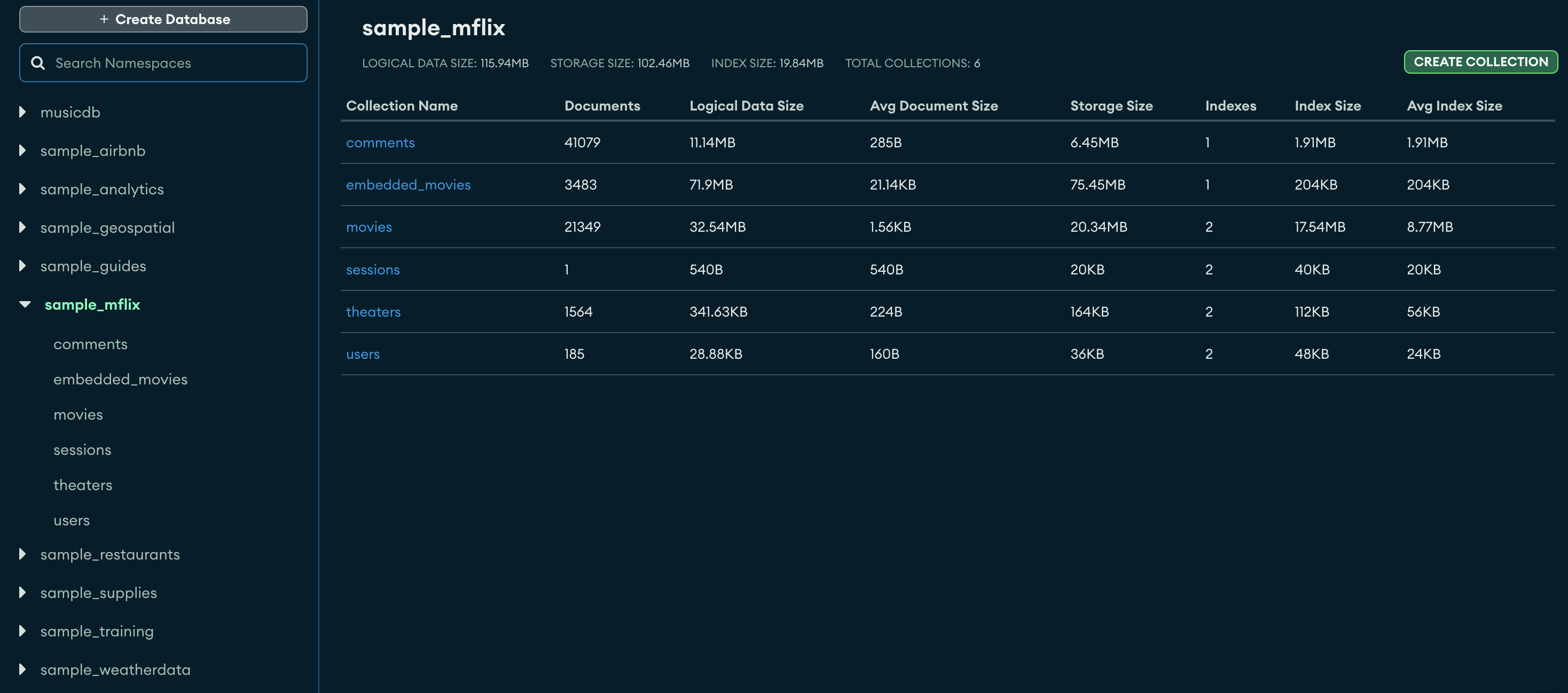Click the Documents column header

click(602, 105)
